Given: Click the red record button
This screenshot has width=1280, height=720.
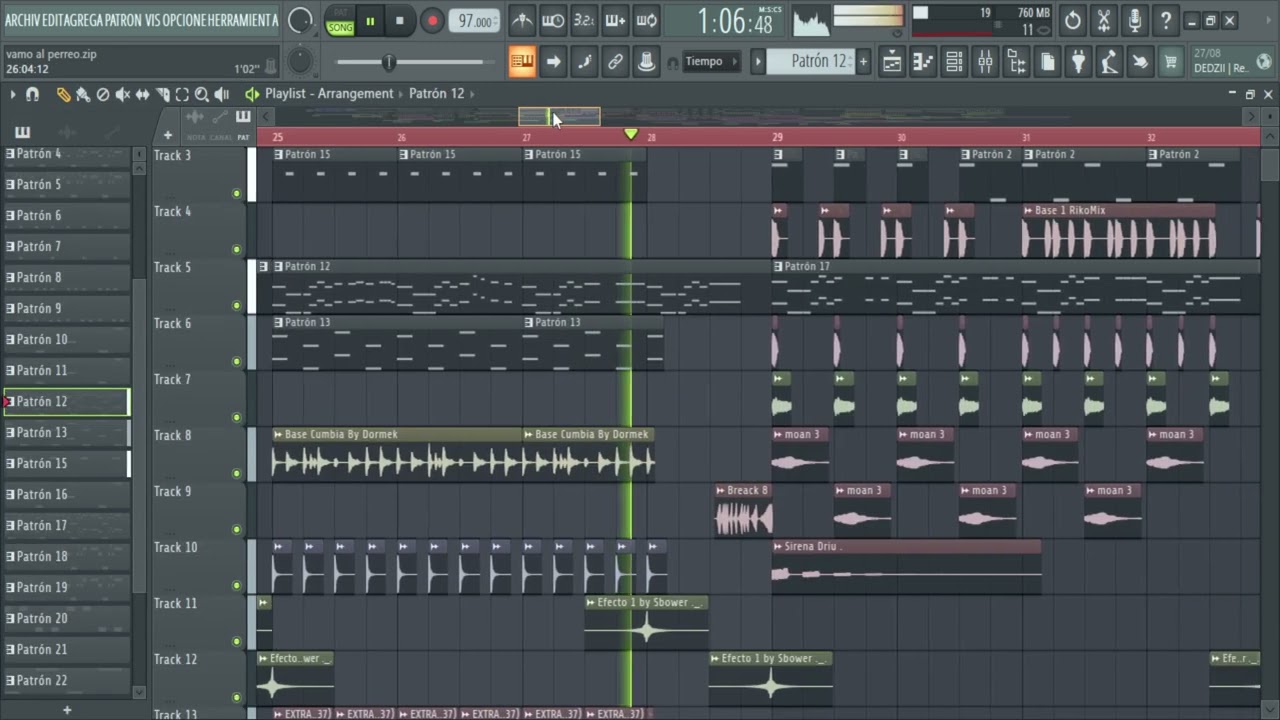Looking at the screenshot, I should coord(432,20).
